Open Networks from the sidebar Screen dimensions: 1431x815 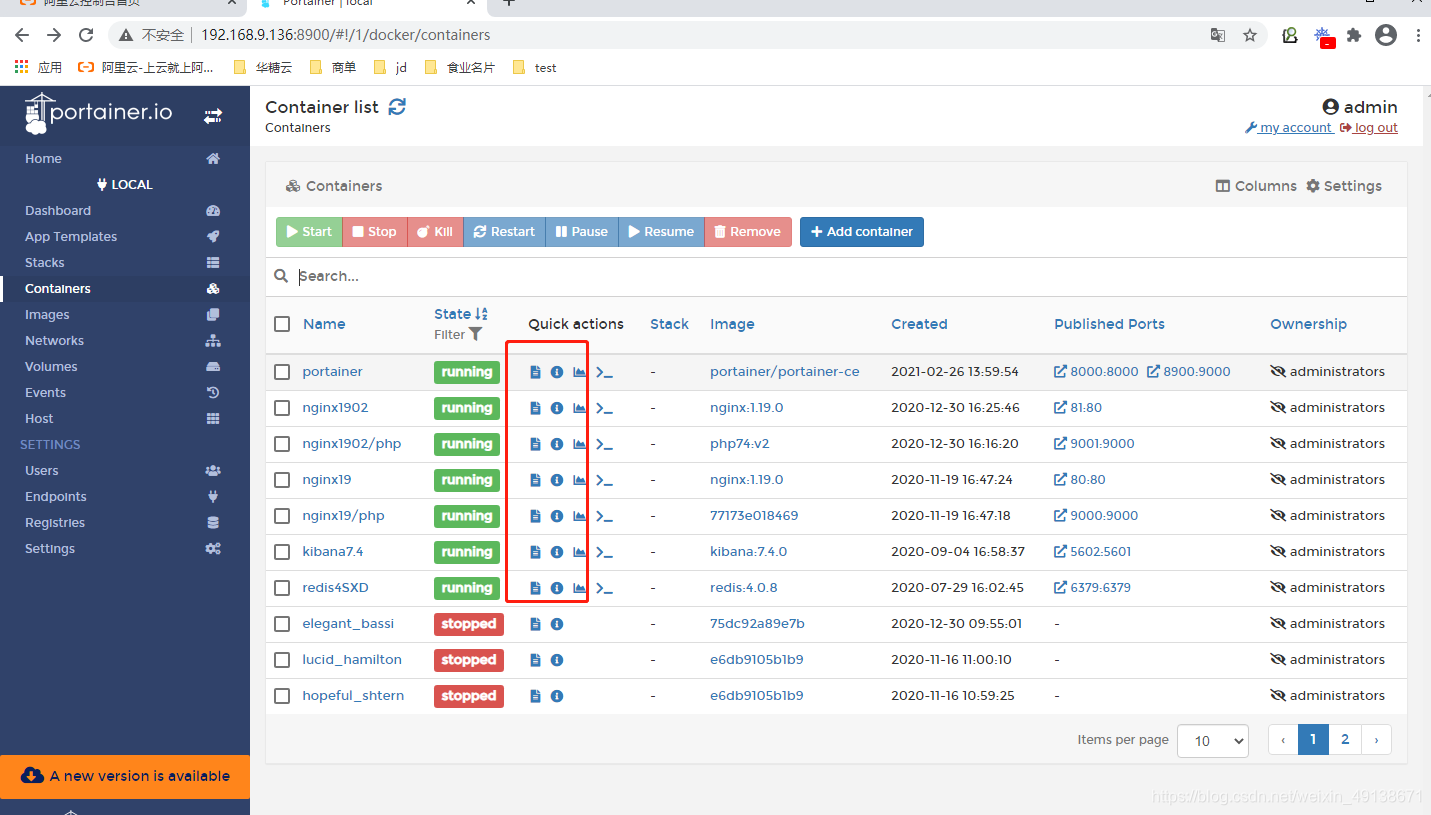pyautogui.click(x=54, y=340)
